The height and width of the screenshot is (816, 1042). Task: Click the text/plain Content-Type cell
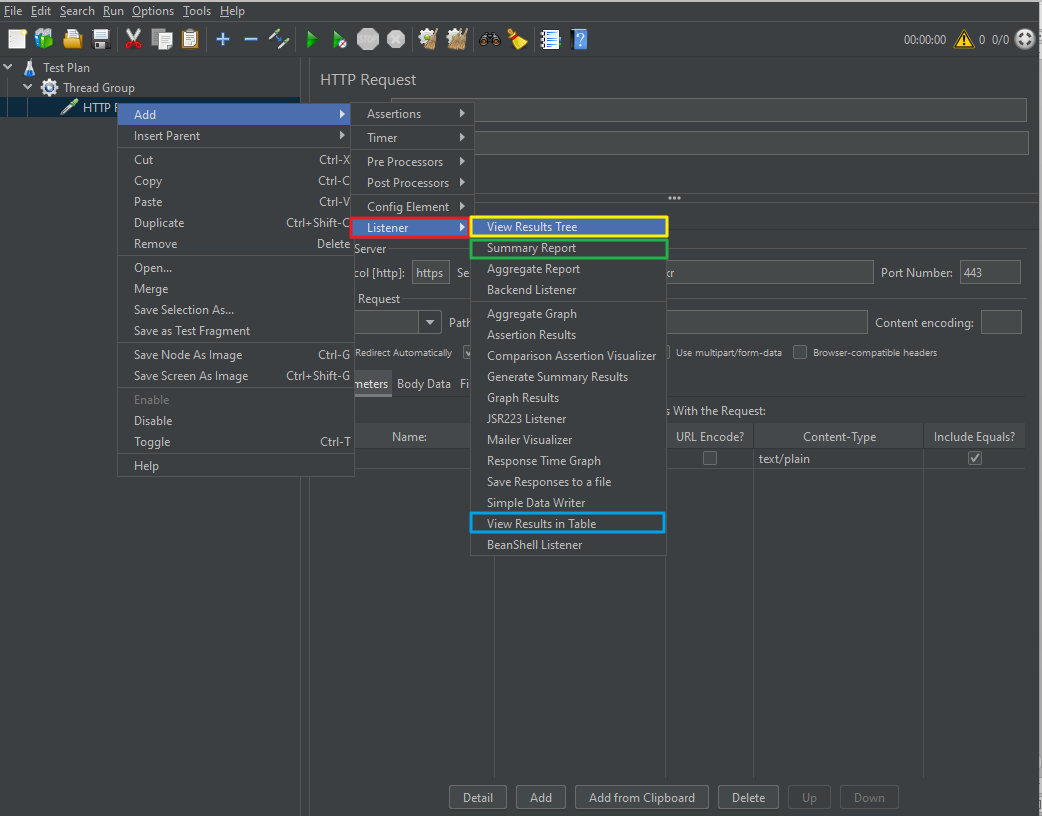(838, 459)
